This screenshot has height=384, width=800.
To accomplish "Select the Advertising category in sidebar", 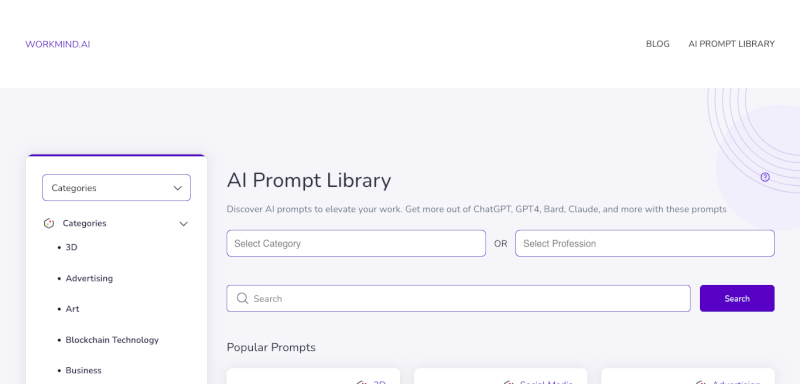I will pyautogui.click(x=89, y=278).
